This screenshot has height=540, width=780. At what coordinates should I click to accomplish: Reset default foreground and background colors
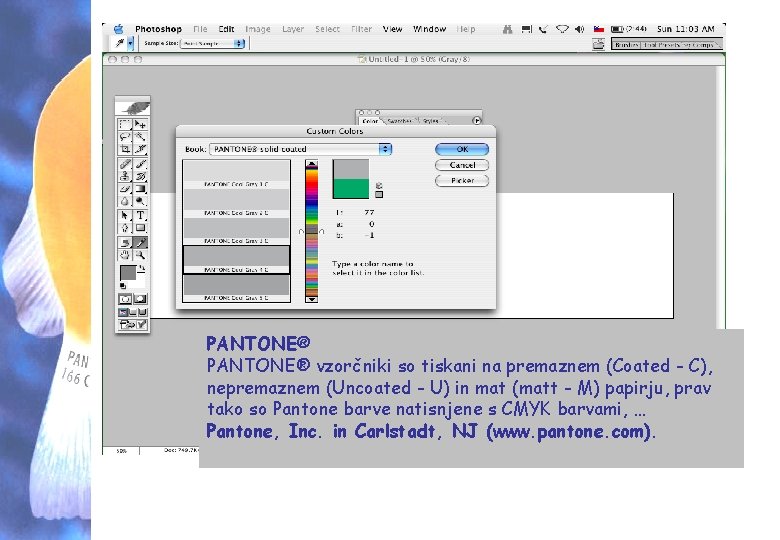(x=123, y=286)
